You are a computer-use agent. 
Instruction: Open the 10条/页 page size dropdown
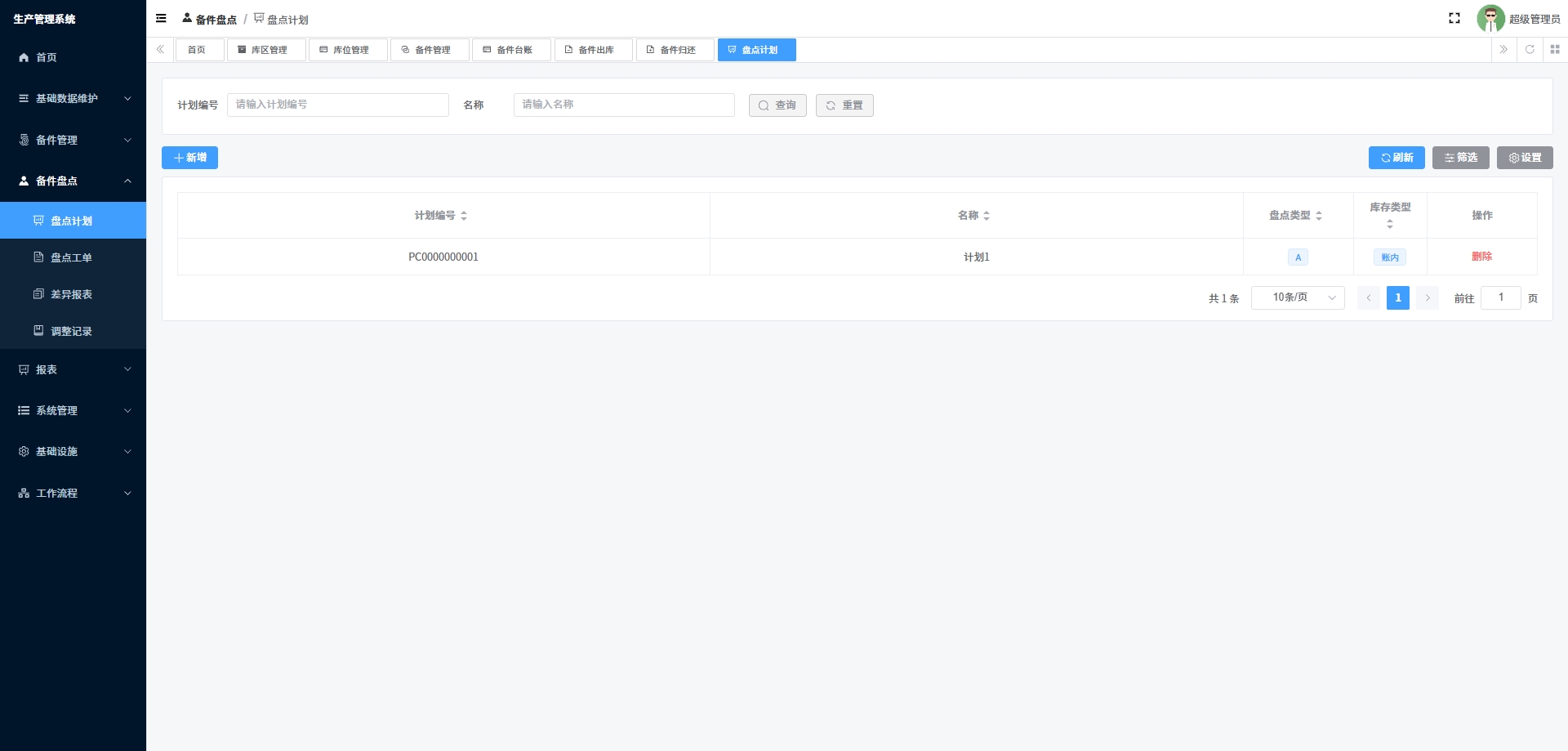click(x=1298, y=297)
